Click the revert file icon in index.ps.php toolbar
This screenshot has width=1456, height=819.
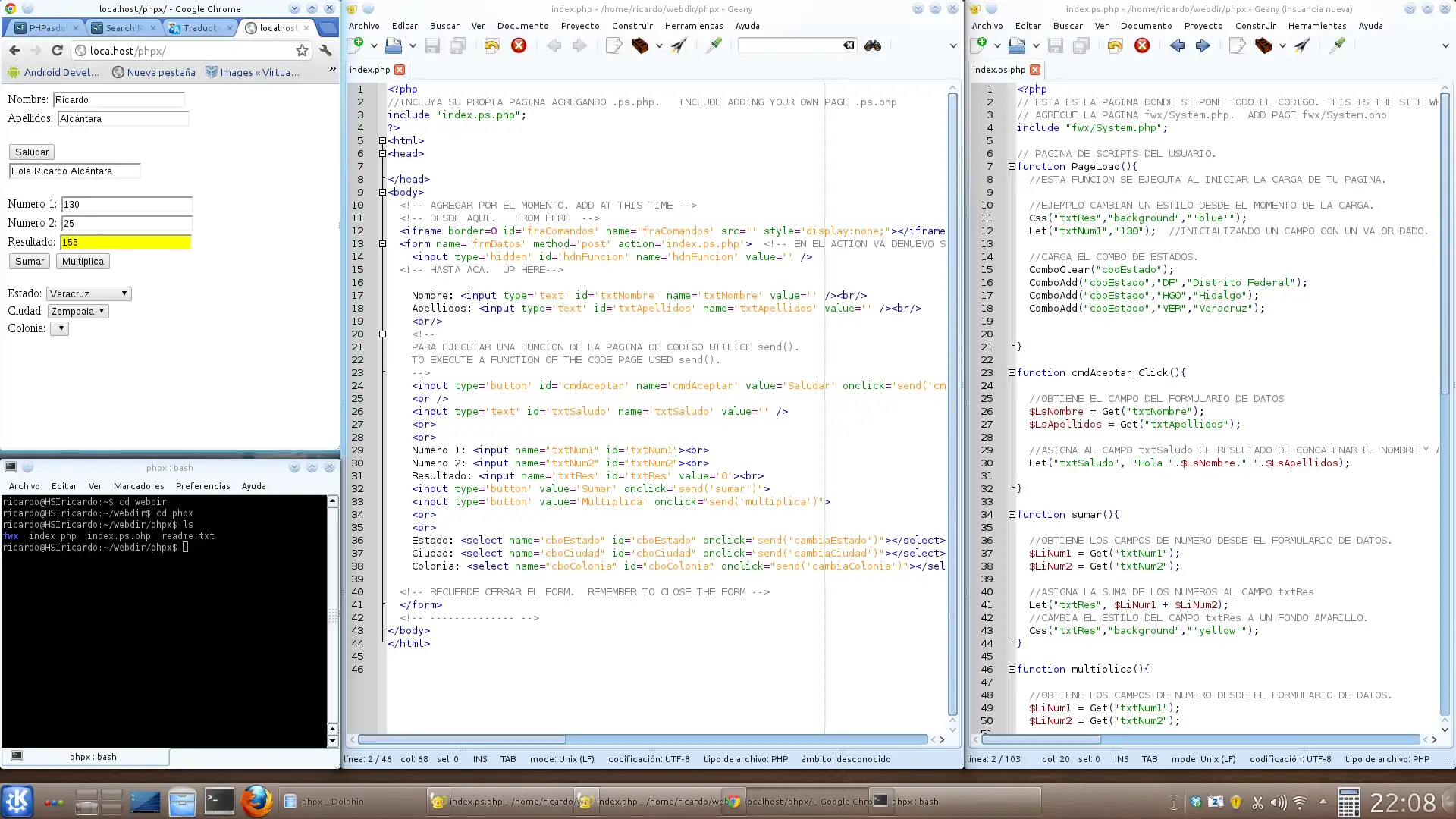[1115, 45]
